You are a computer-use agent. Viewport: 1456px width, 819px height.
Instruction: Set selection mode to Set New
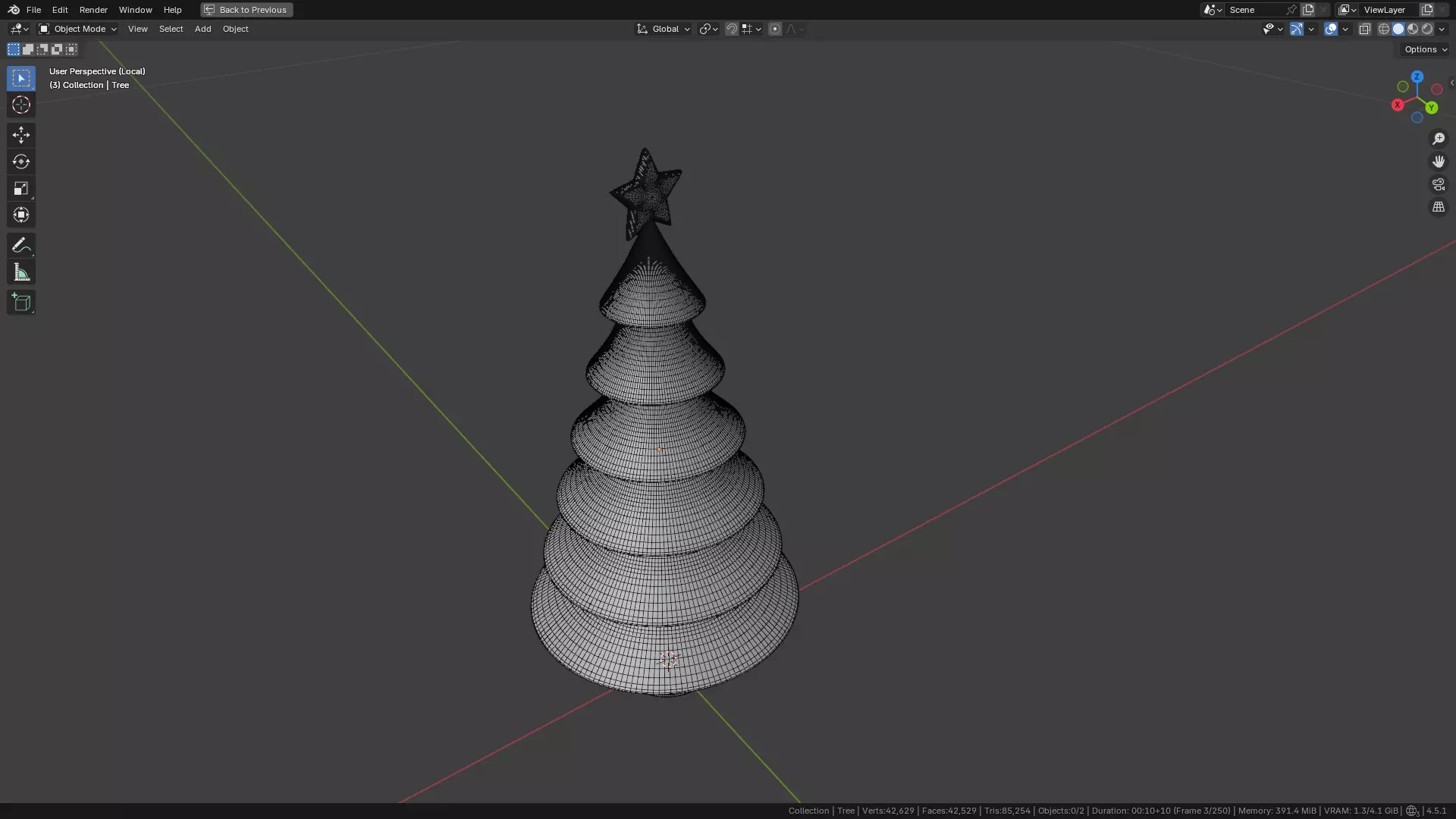pyautogui.click(x=14, y=49)
